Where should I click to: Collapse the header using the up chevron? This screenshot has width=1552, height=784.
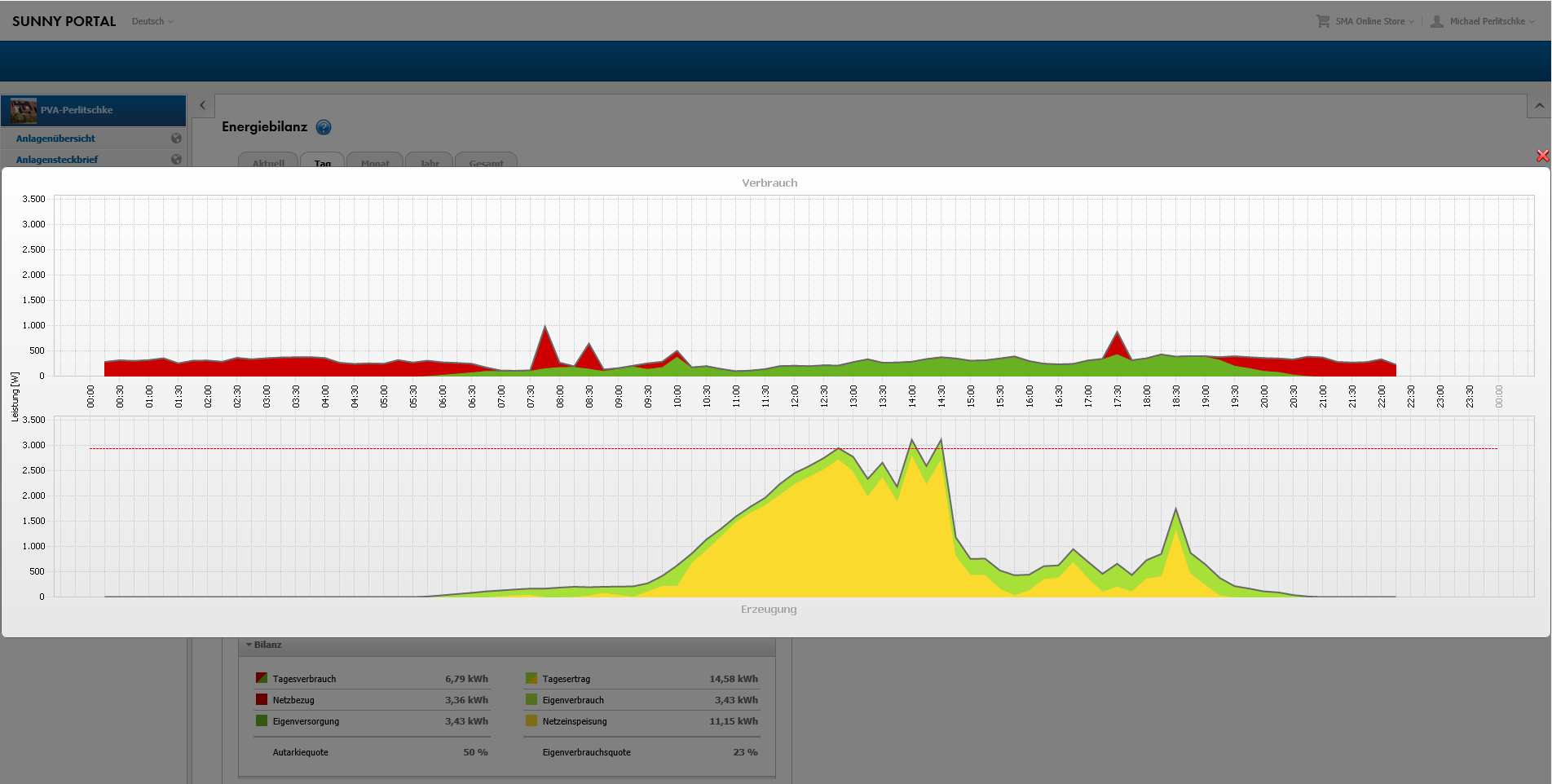1539,106
